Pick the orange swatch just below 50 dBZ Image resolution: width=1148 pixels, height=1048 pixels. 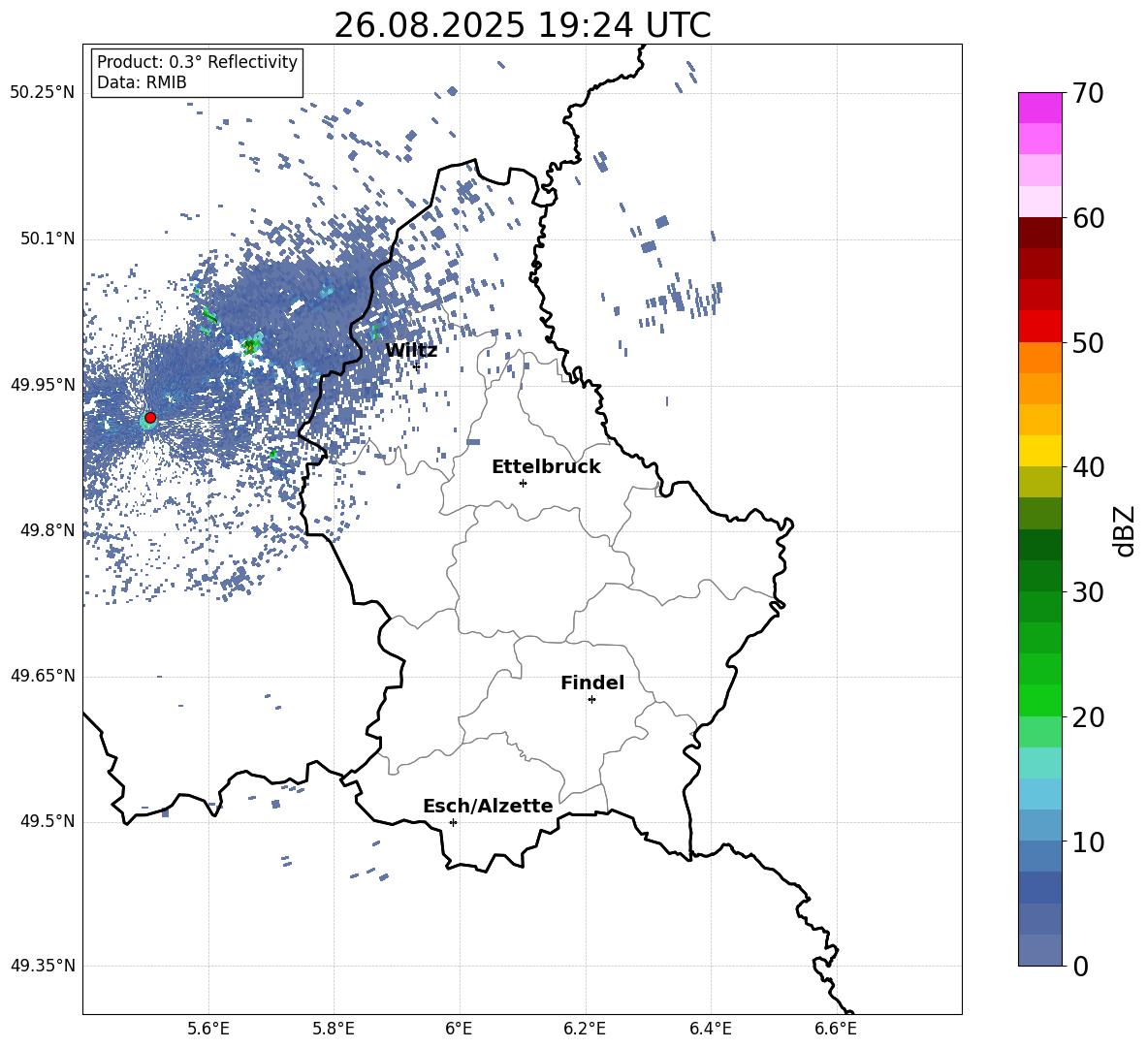tap(1039, 357)
